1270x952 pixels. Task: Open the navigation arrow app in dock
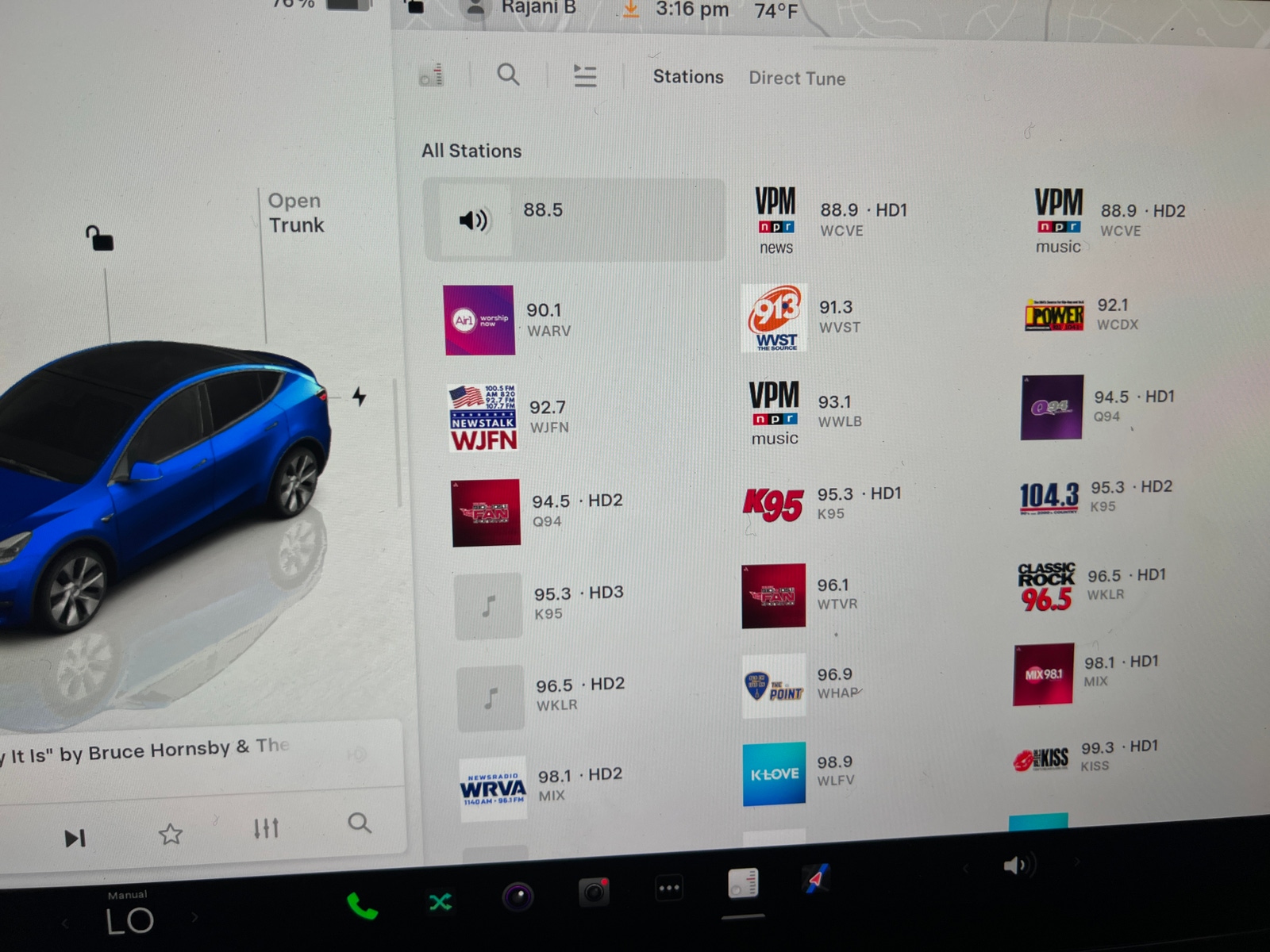[815, 879]
